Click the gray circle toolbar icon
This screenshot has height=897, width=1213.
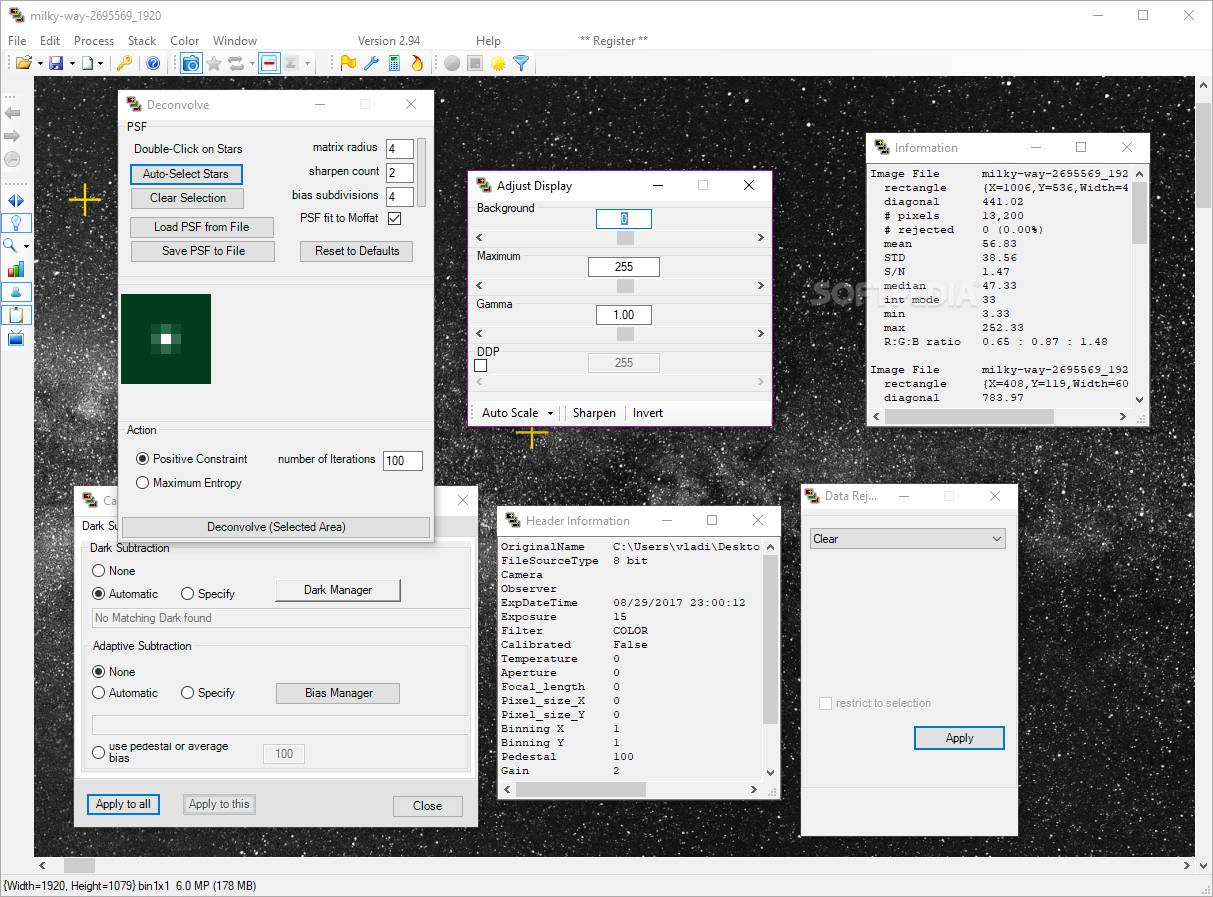(452, 63)
